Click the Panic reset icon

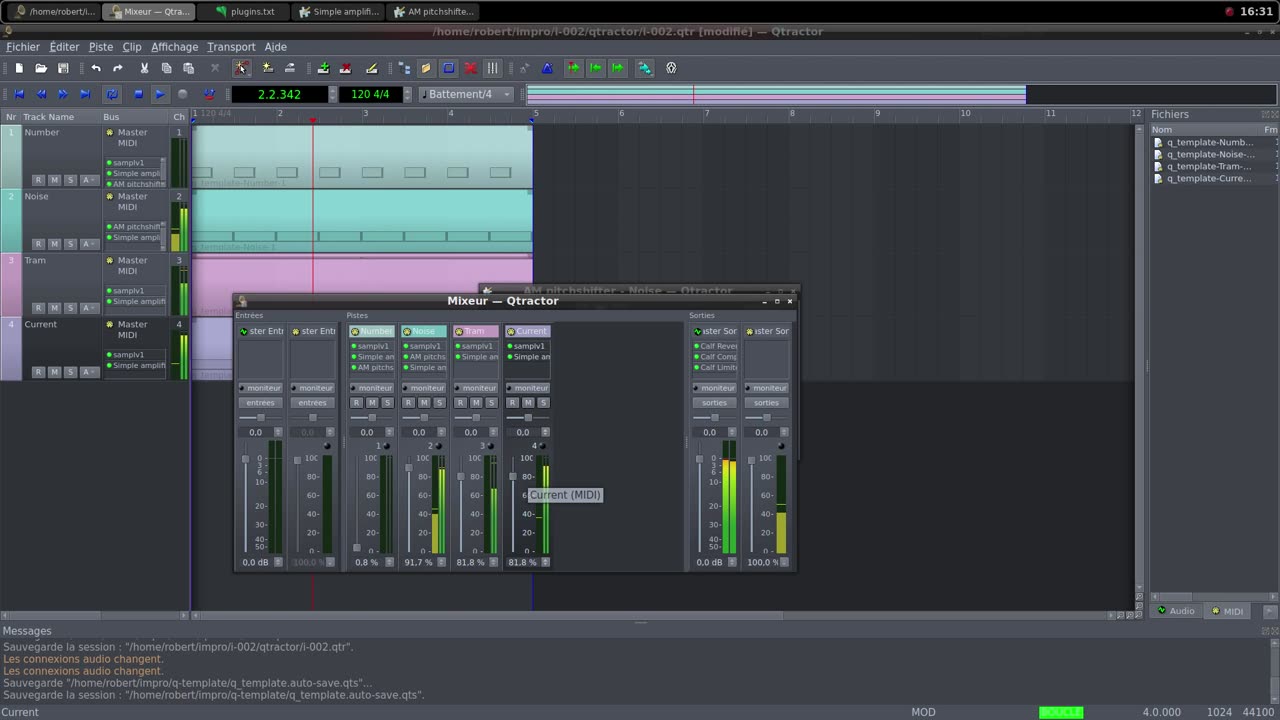pyautogui.click(x=209, y=94)
